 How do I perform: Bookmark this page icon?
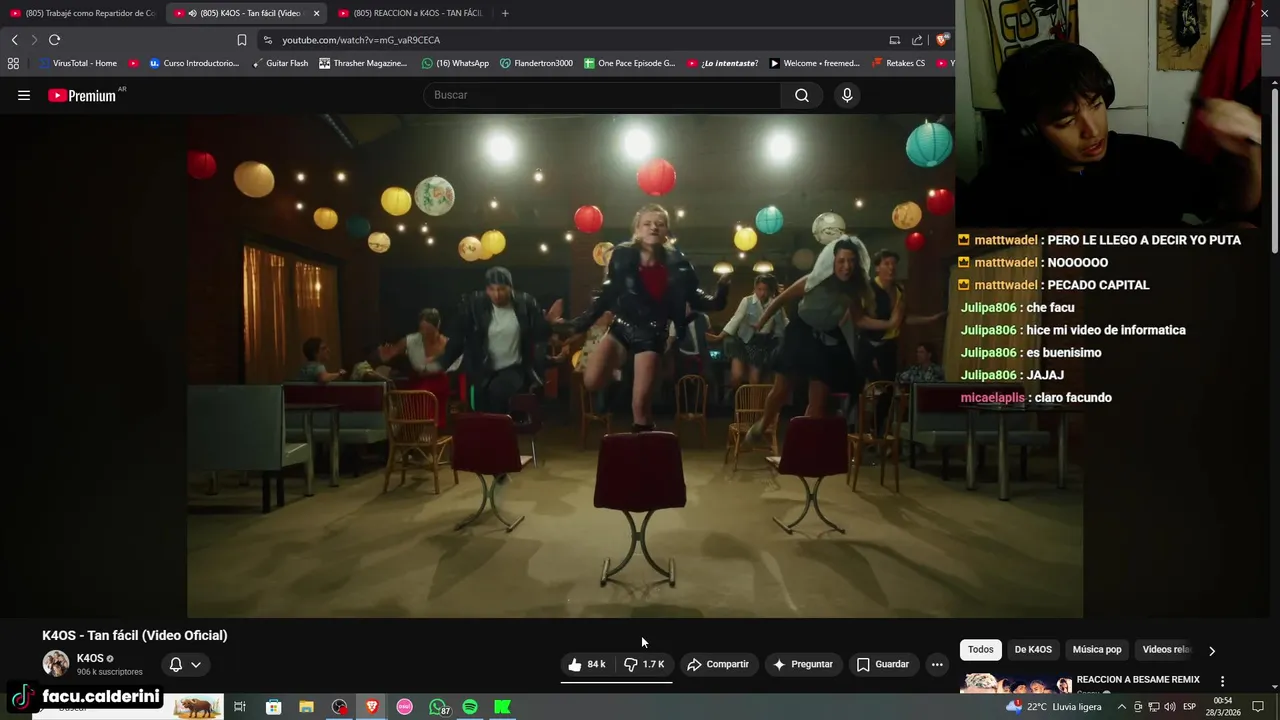pyautogui.click(x=241, y=40)
